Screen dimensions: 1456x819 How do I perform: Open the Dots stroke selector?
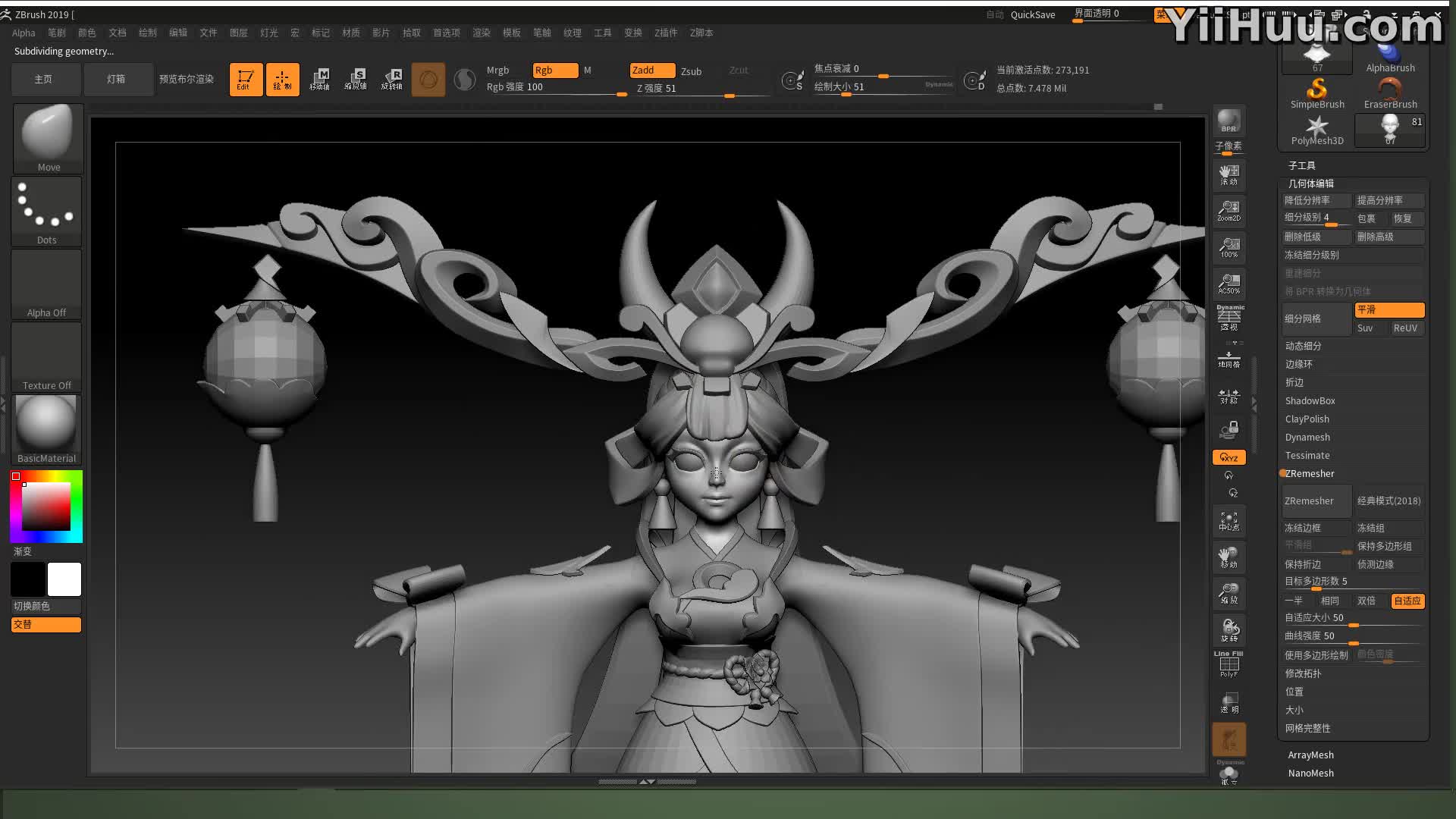(47, 212)
